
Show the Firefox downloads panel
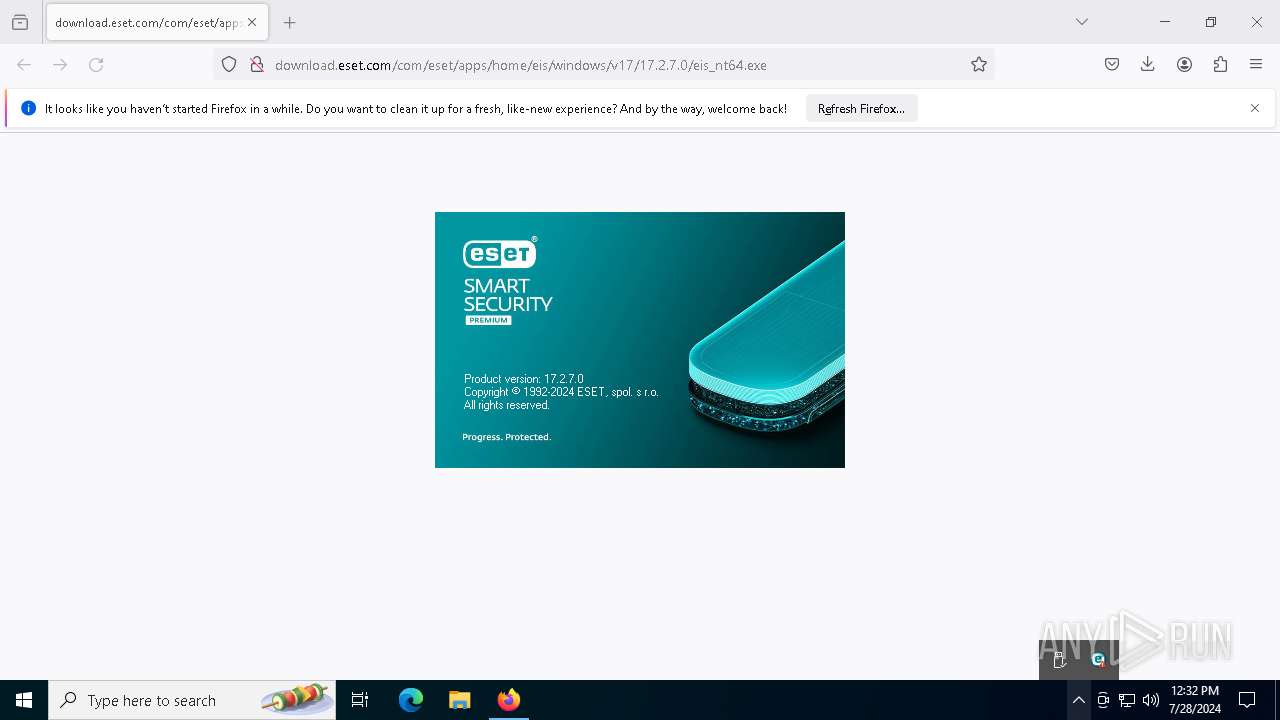[x=1148, y=65]
